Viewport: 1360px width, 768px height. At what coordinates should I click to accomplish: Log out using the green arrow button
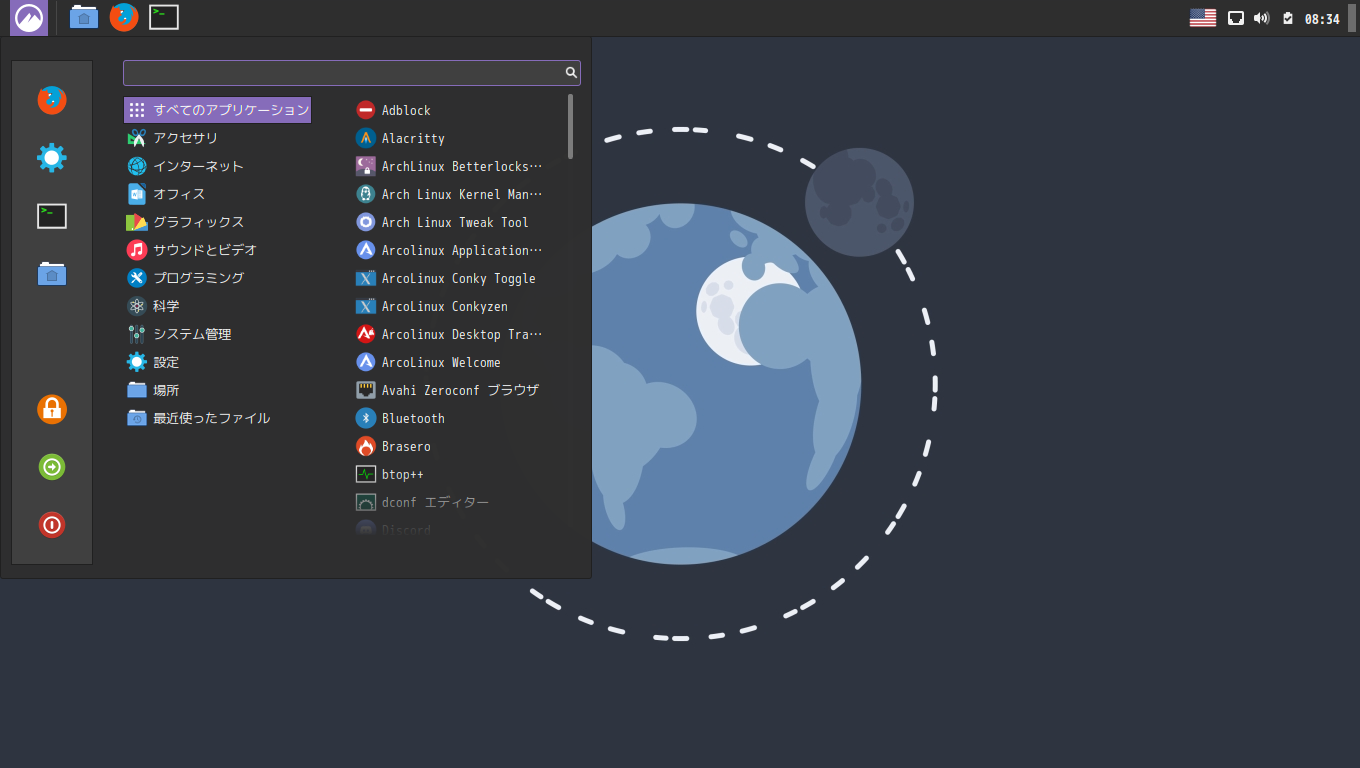pyautogui.click(x=52, y=467)
